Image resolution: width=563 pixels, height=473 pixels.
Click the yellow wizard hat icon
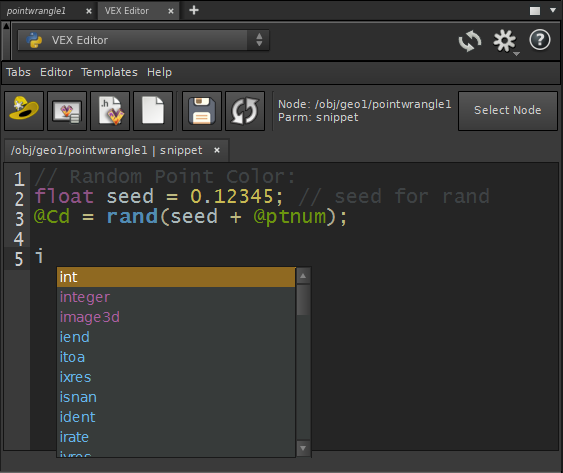click(x=24, y=111)
